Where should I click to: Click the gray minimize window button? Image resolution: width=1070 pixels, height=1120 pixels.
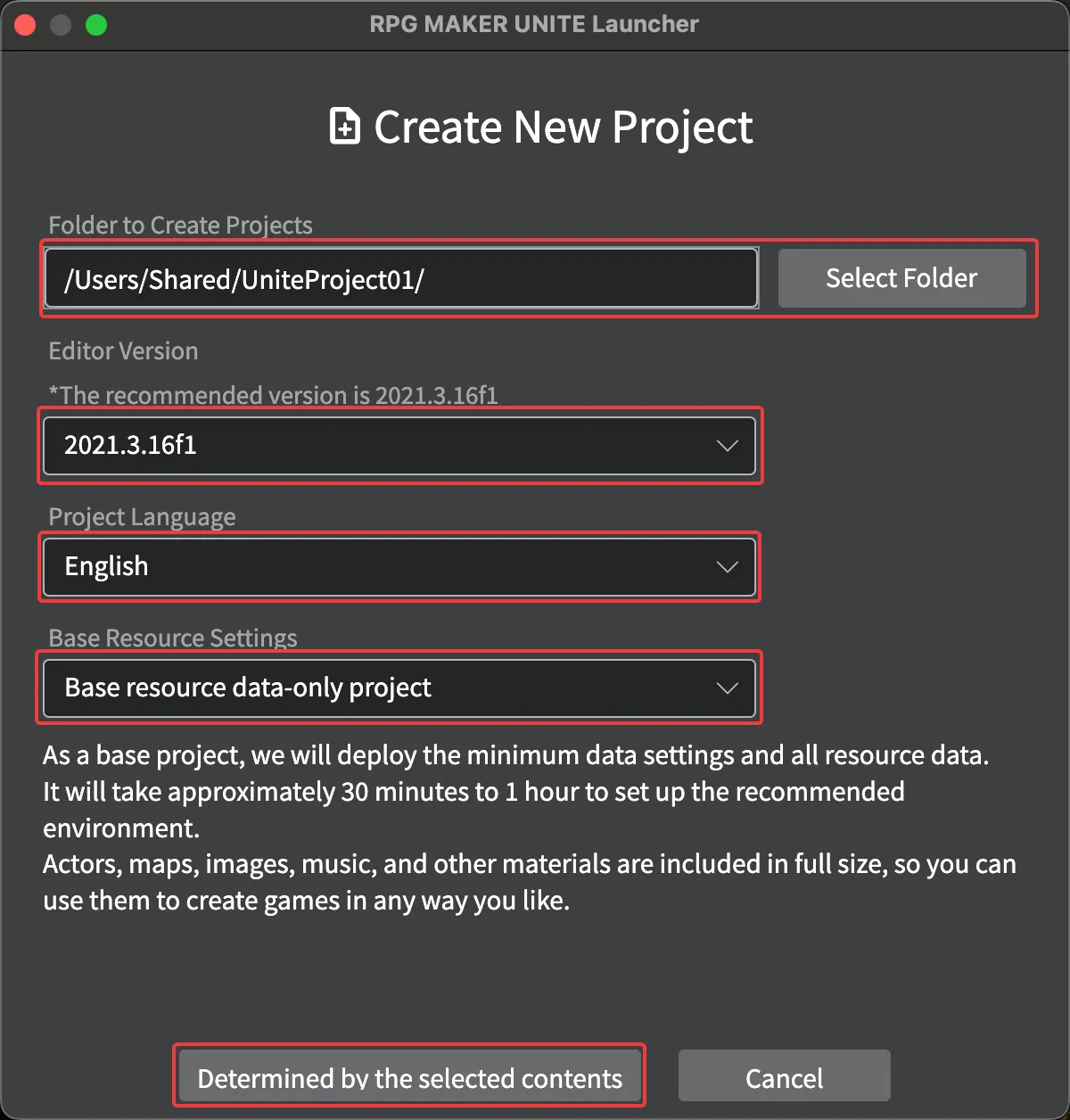coord(61,25)
